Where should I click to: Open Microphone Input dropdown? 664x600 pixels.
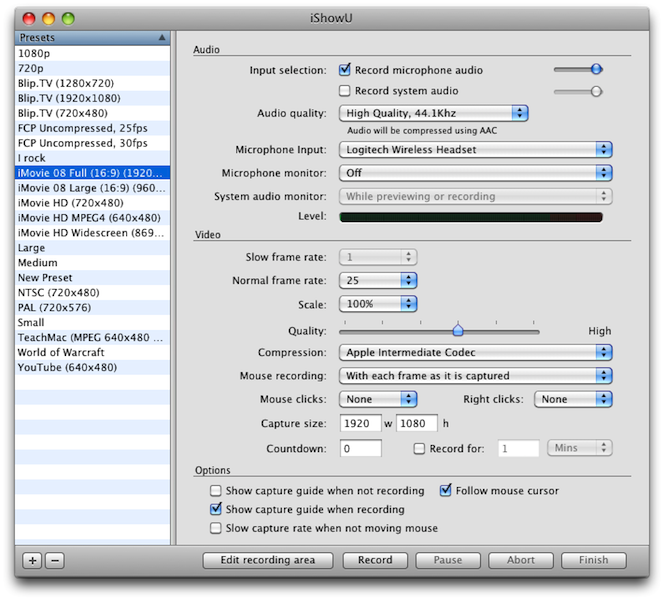pos(475,150)
